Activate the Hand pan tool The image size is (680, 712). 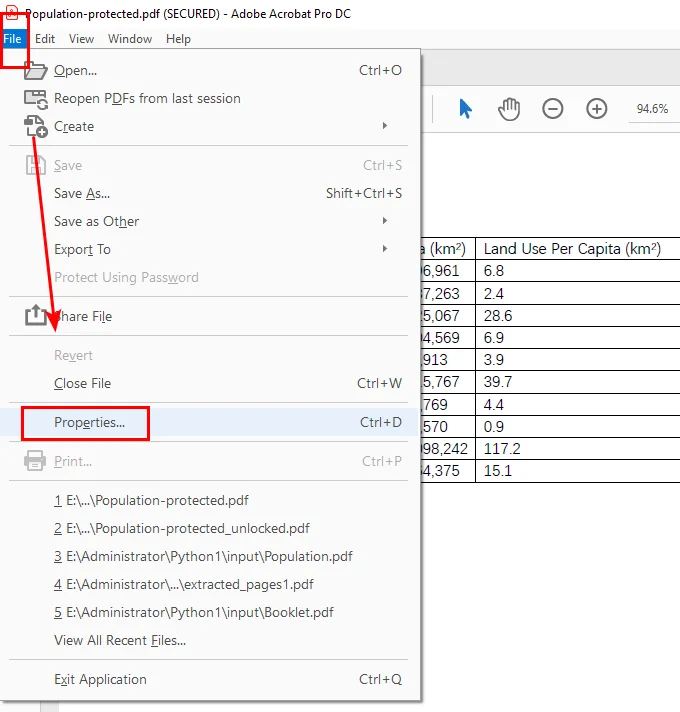pyautogui.click(x=508, y=109)
